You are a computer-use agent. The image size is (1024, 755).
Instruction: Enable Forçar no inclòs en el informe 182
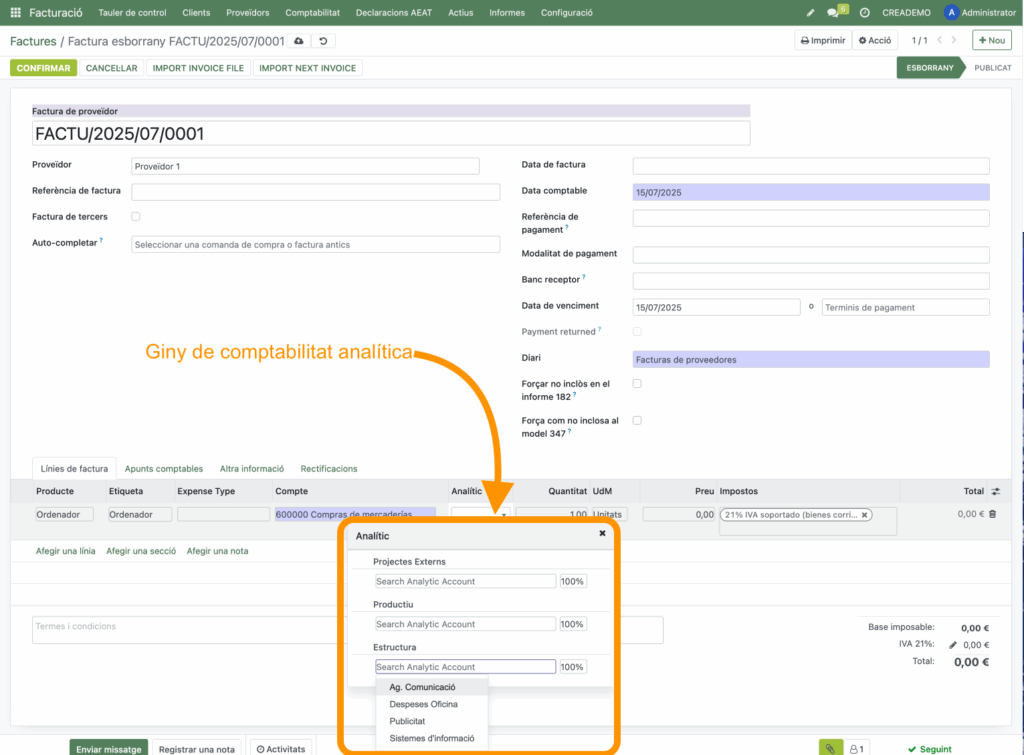click(x=637, y=383)
